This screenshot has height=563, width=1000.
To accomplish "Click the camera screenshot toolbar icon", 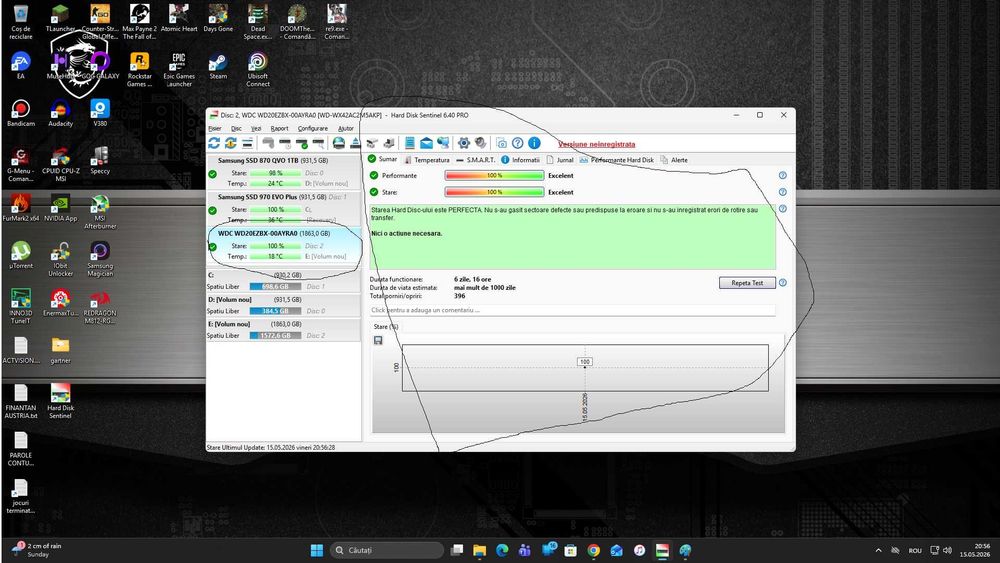I will (x=501, y=143).
